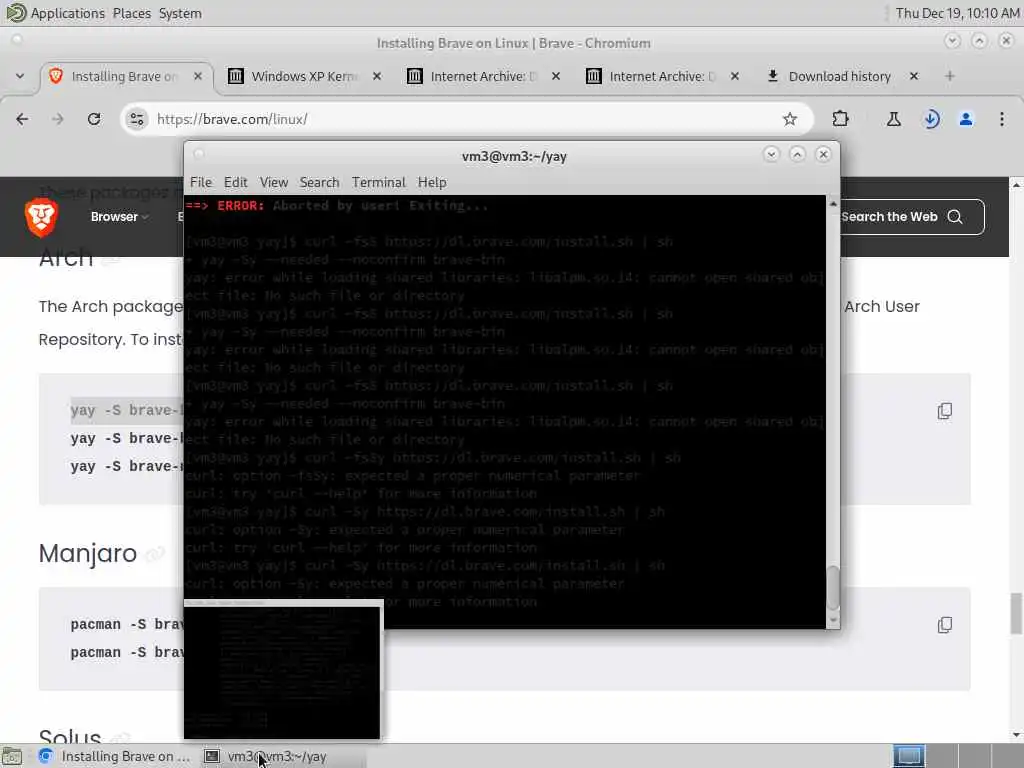Click the MATE Applications menu logo
1024x768 pixels.
[x=15, y=12]
